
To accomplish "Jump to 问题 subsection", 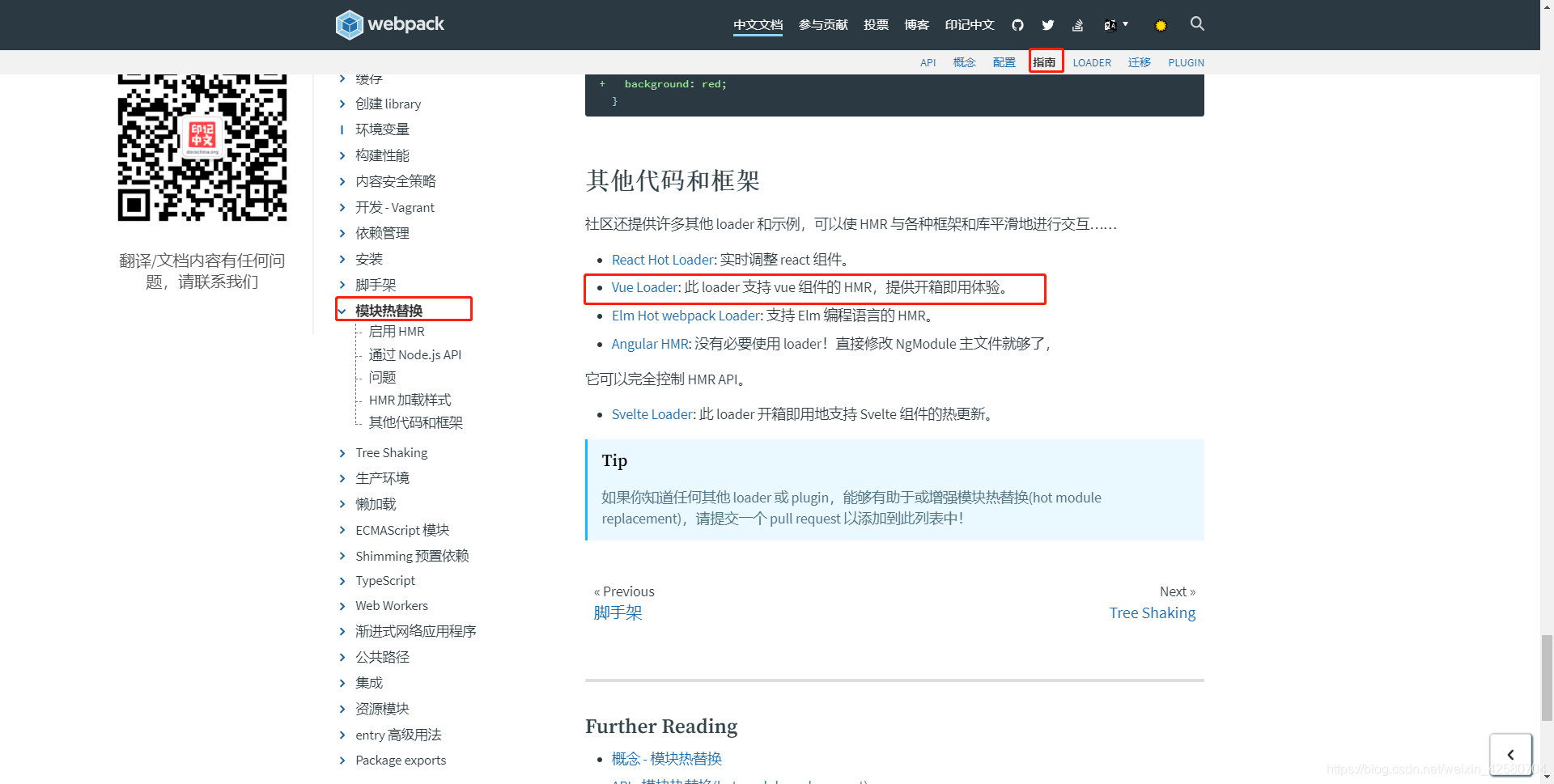I will (382, 377).
